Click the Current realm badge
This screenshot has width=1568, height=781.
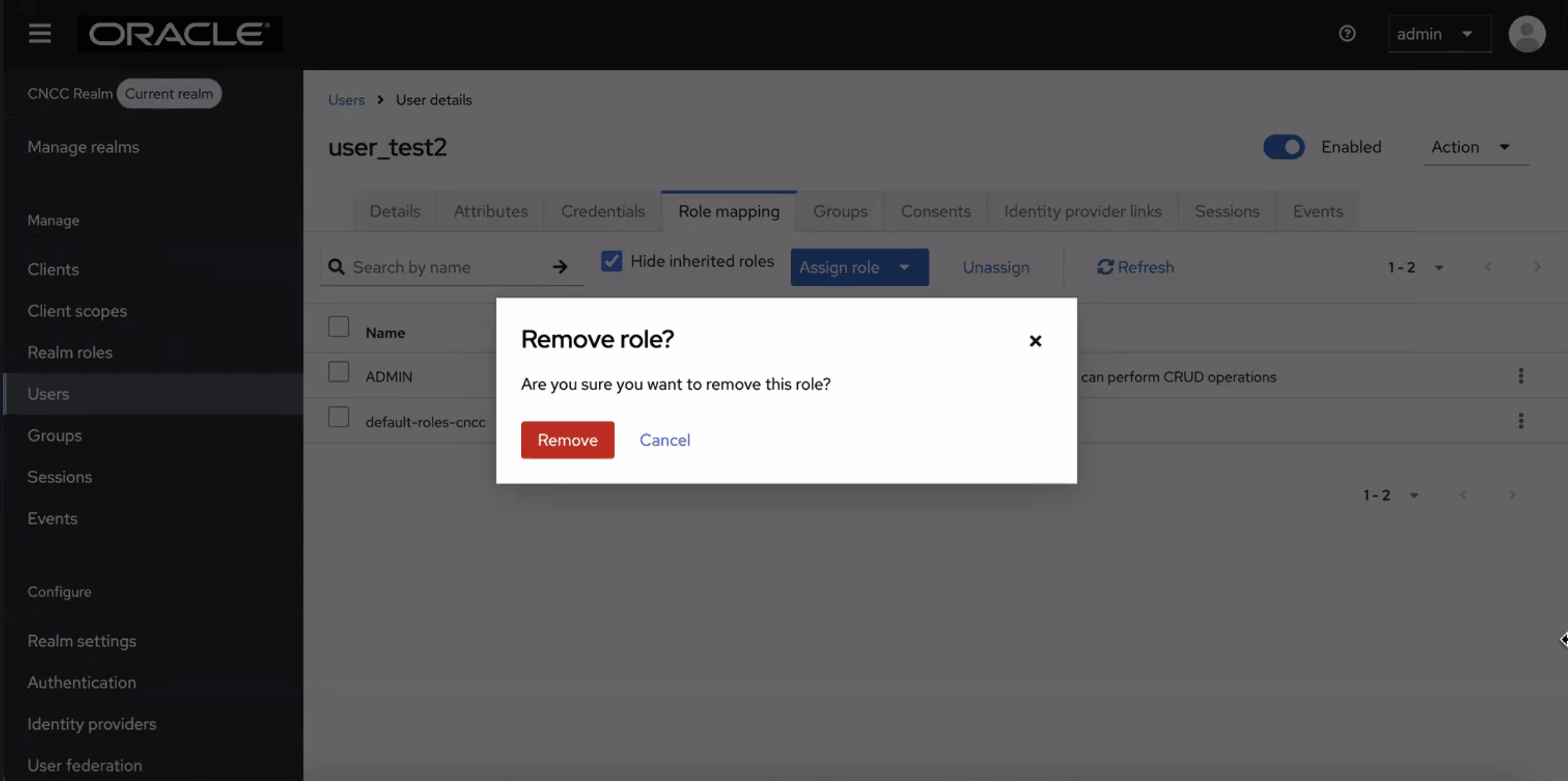(x=169, y=93)
